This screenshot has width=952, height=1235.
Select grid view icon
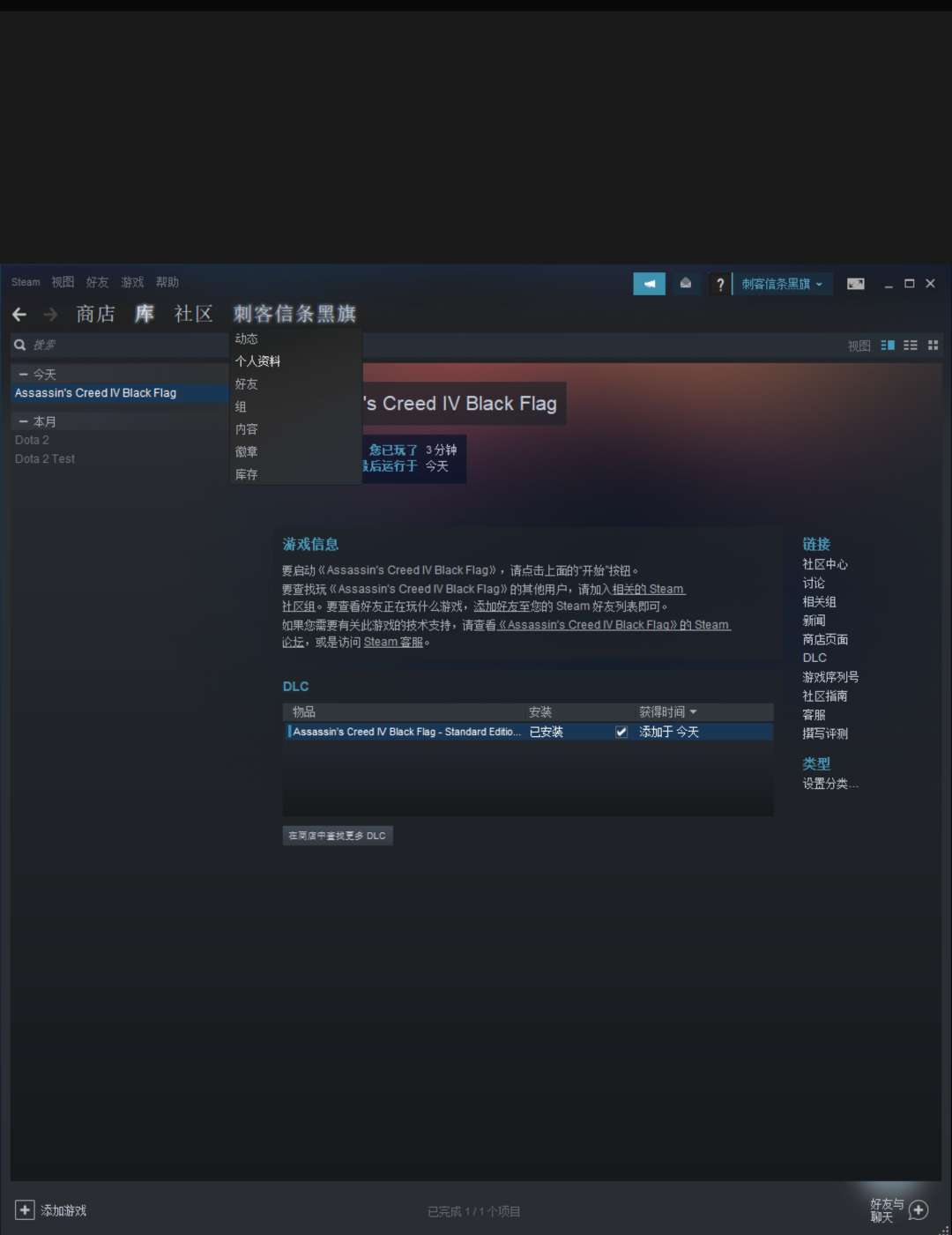pyautogui.click(x=933, y=346)
